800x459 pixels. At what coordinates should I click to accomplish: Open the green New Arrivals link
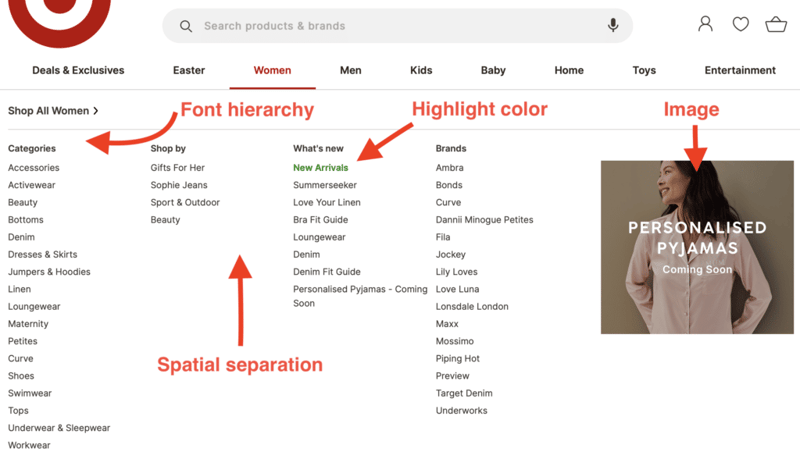tap(320, 168)
